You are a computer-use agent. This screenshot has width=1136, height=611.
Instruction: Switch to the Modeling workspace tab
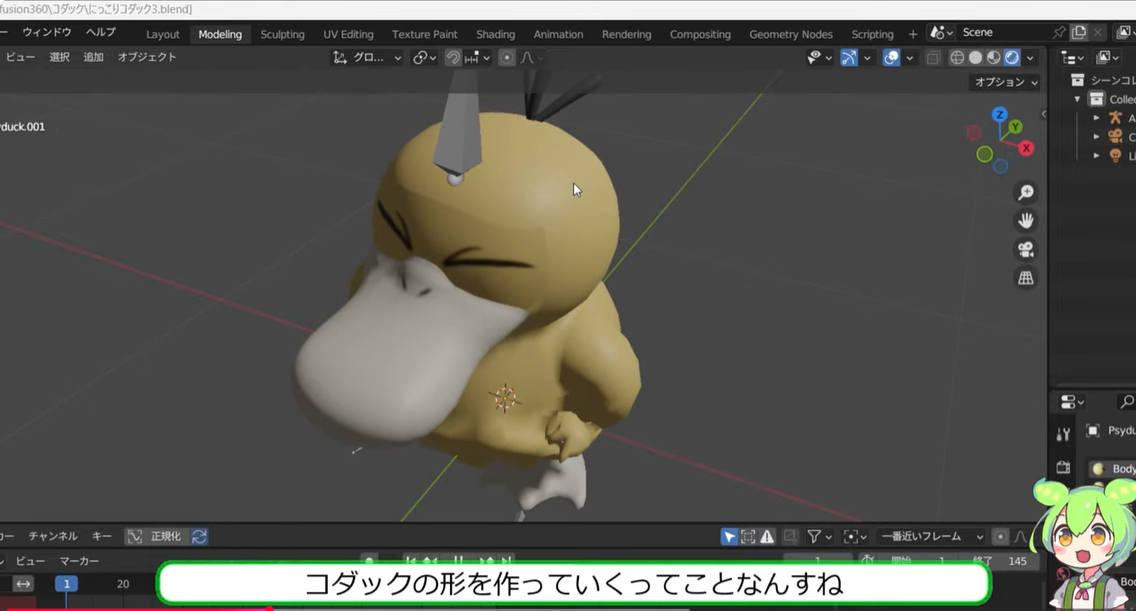coord(220,34)
